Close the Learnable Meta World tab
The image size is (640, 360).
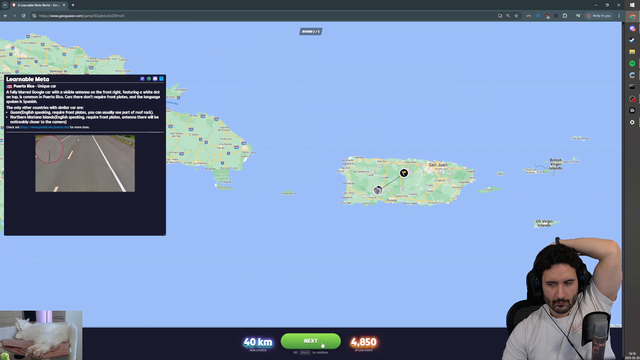coord(64,5)
